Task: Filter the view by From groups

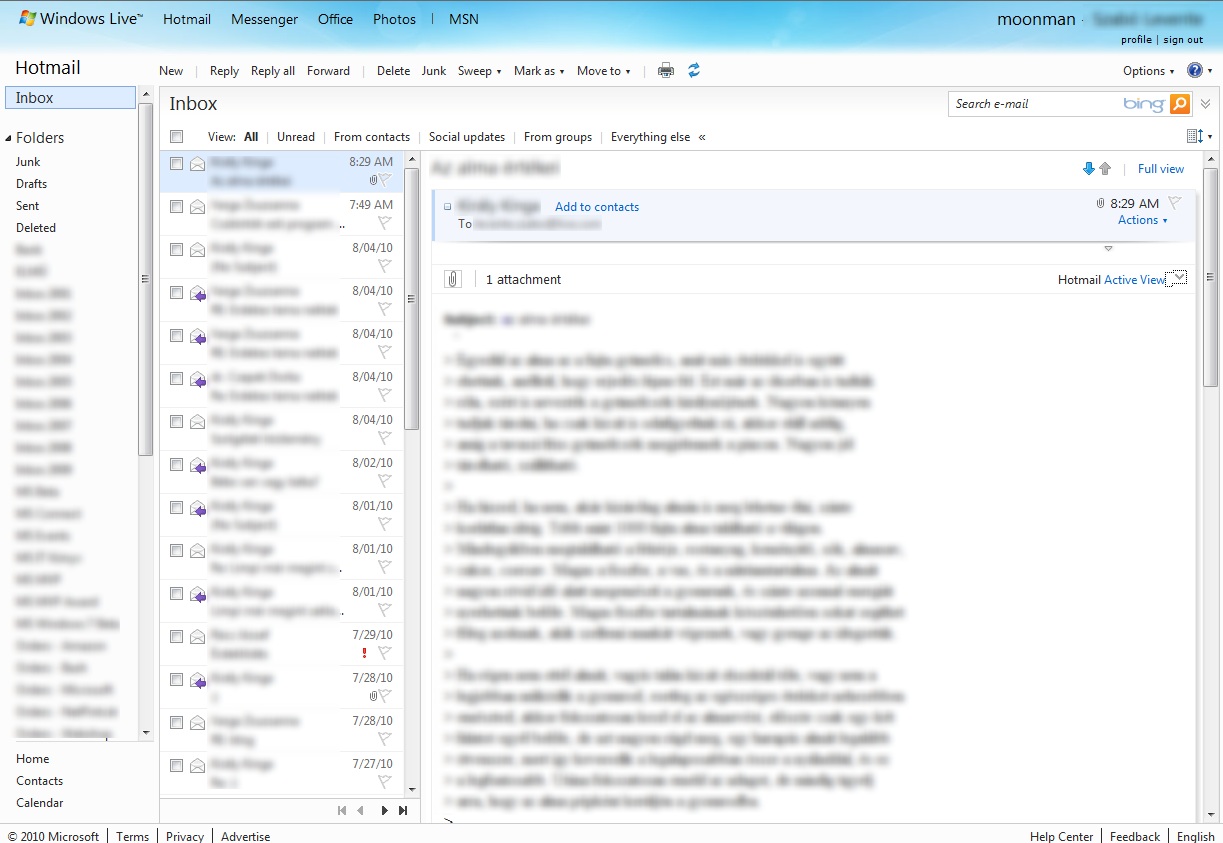Action: pos(558,137)
